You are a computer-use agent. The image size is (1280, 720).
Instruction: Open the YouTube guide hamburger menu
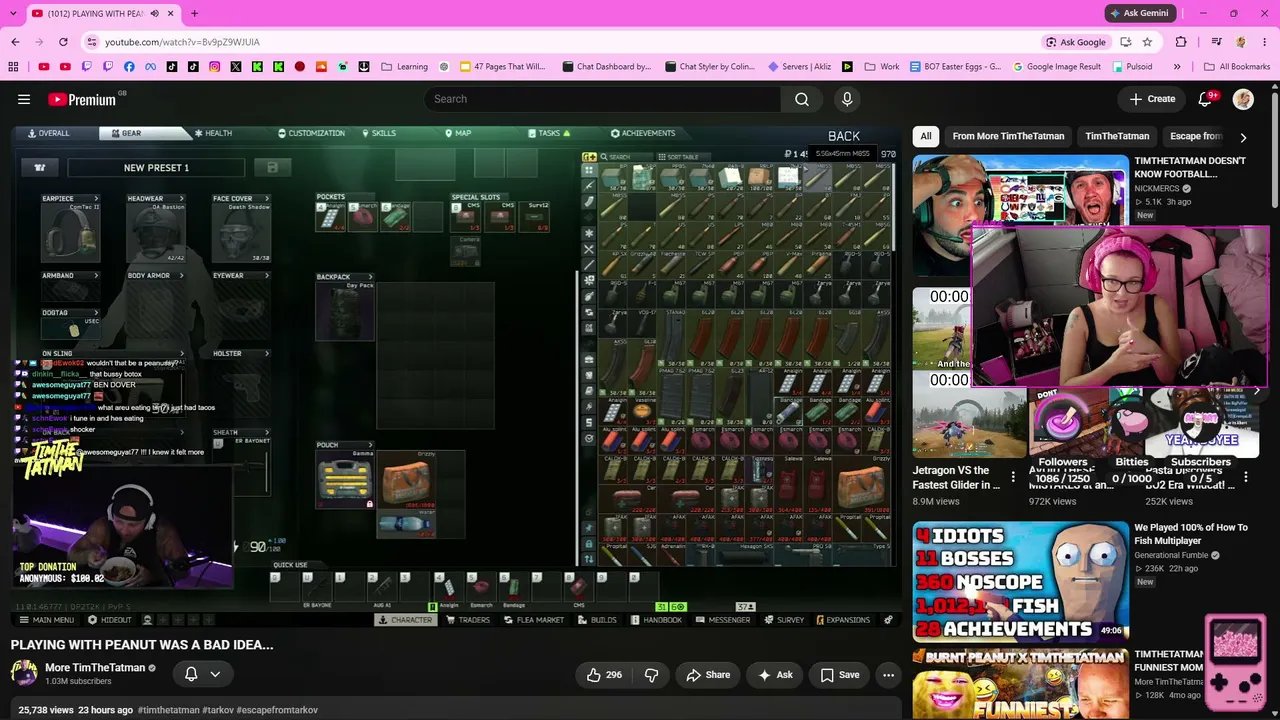pos(24,99)
